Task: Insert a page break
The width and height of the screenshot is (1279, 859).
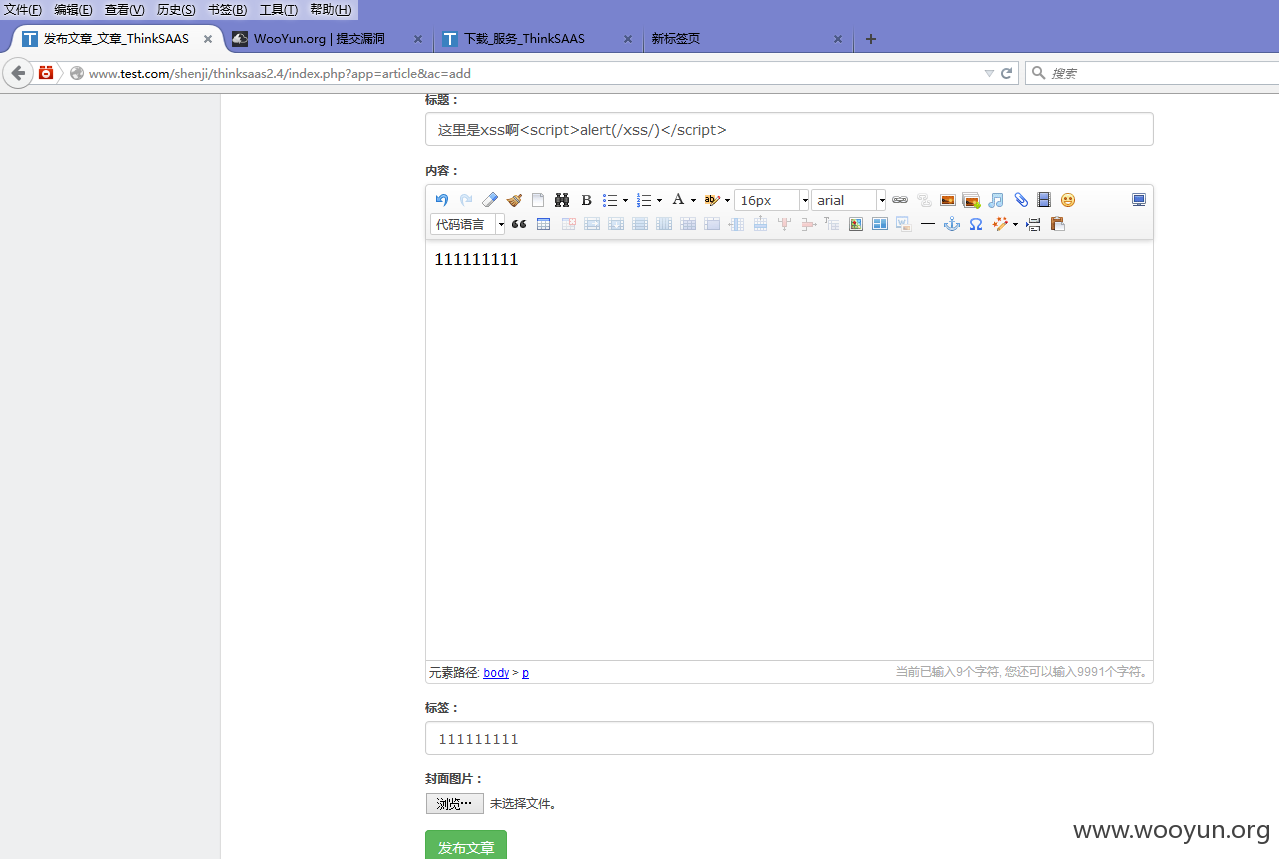Action: pos(1034,224)
